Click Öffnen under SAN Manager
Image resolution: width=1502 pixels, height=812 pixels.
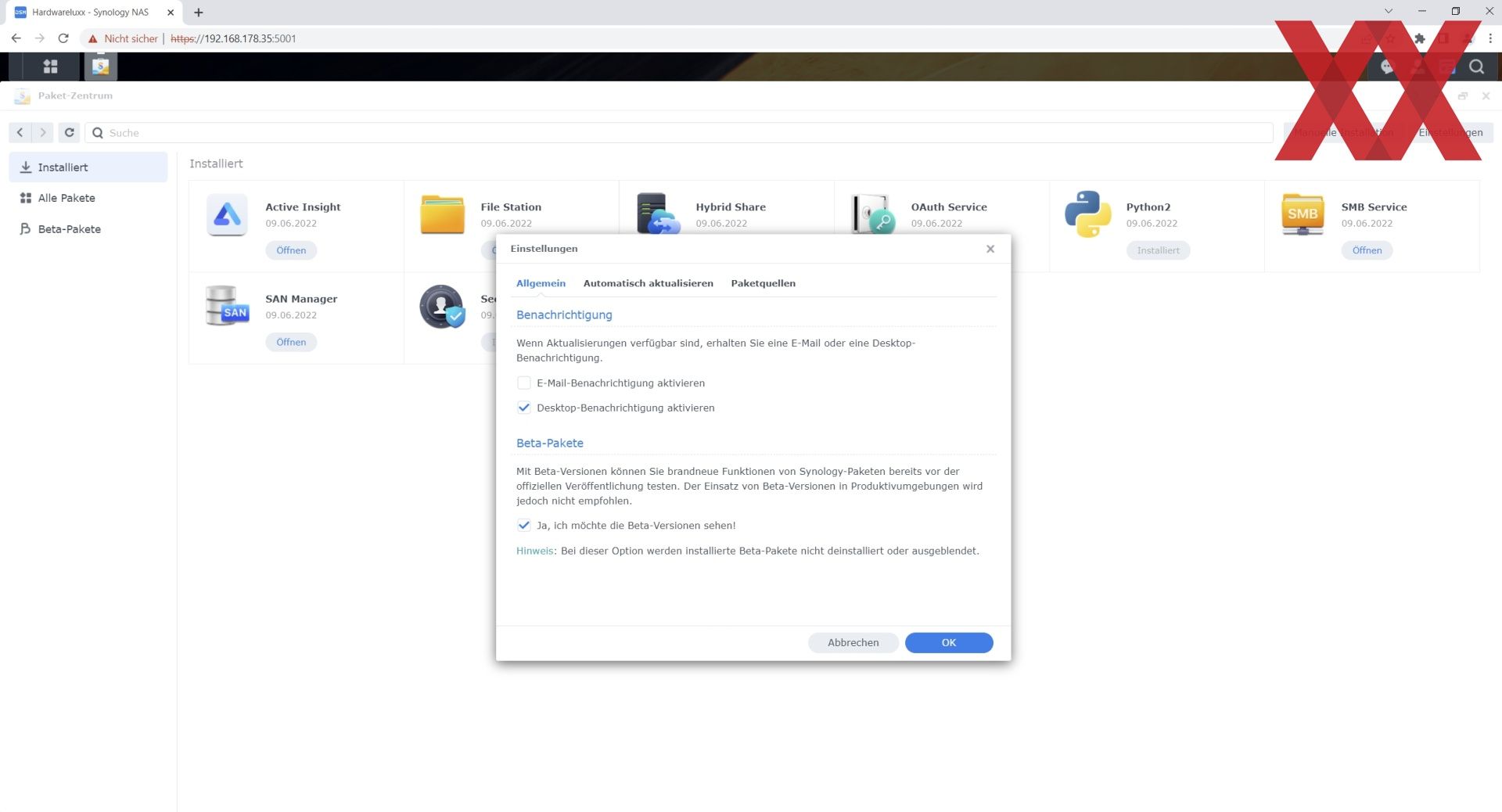pos(291,342)
